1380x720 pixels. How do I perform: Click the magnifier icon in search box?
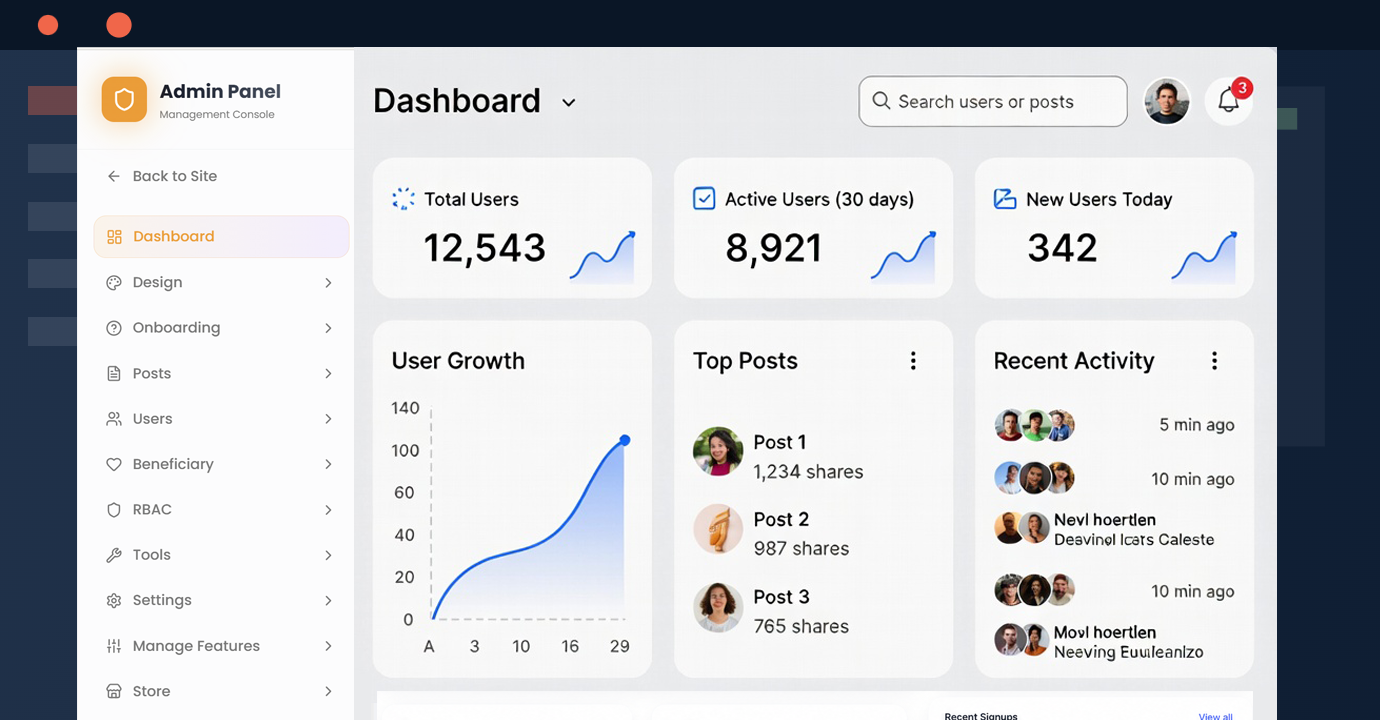[881, 101]
